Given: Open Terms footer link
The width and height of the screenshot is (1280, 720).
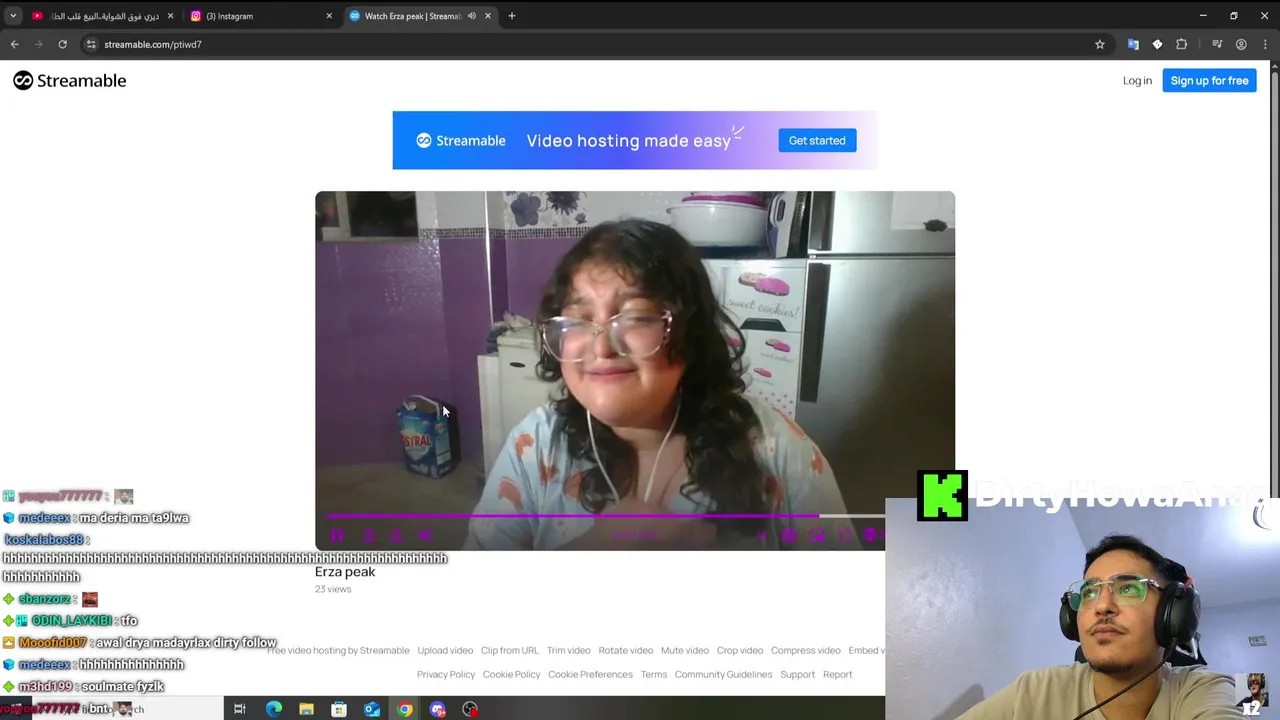Looking at the screenshot, I should coord(654,674).
